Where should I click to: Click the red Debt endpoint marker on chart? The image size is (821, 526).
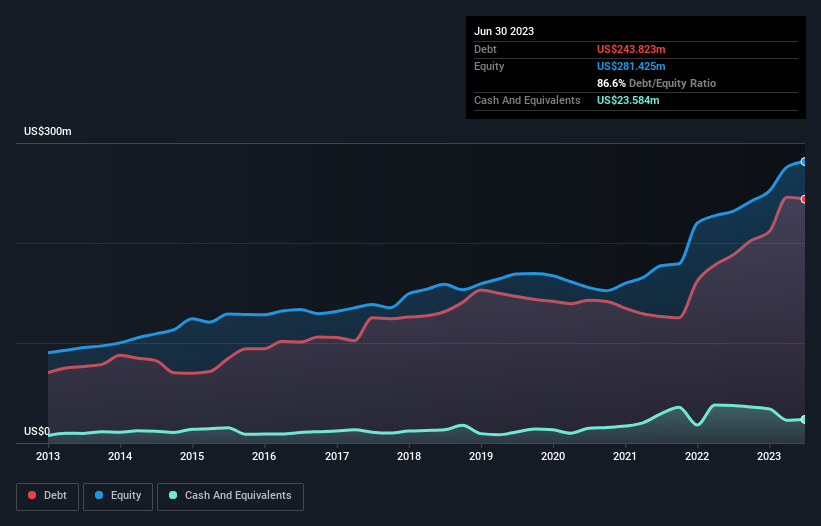pos(803,199)
